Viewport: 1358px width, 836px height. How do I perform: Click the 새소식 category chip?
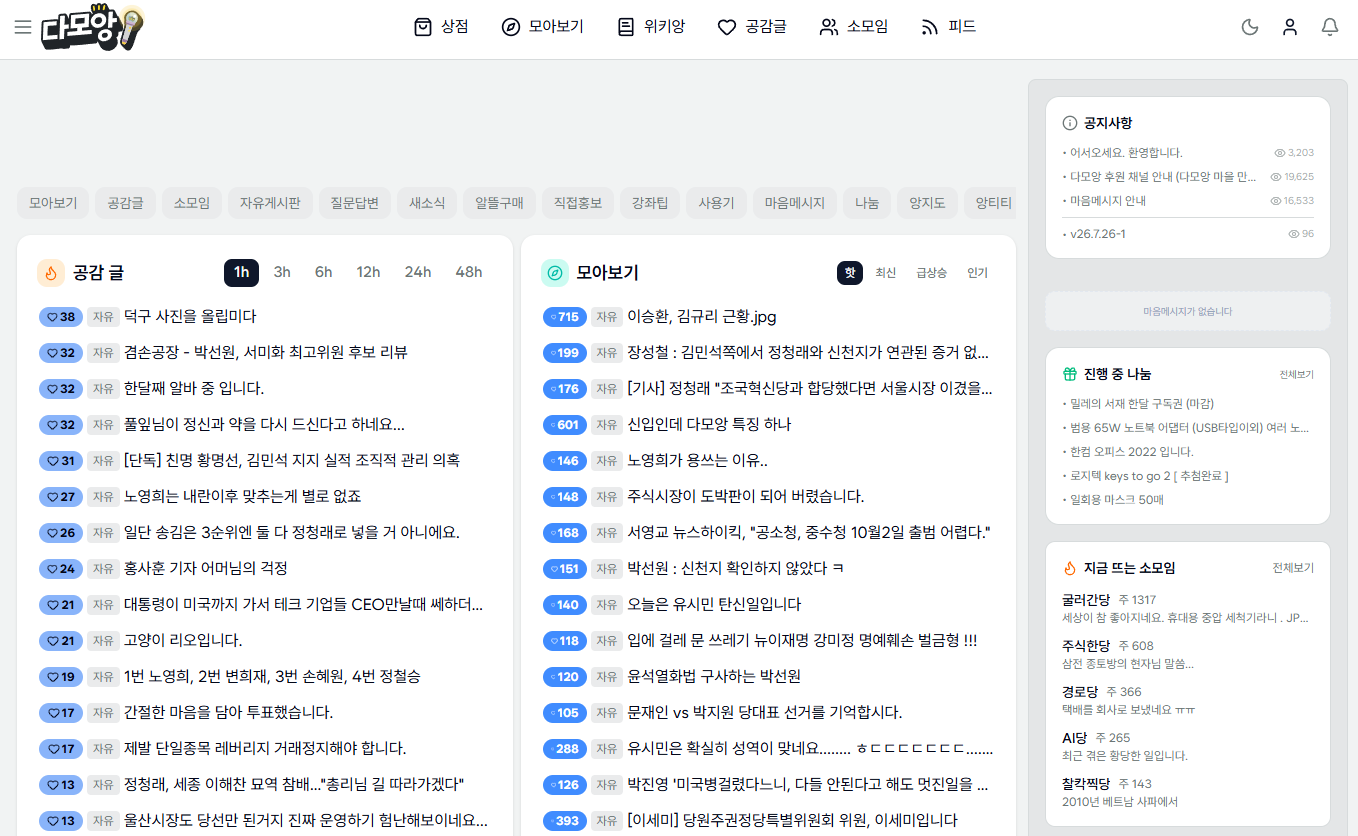pyautogui.click(x=427, y=203)
